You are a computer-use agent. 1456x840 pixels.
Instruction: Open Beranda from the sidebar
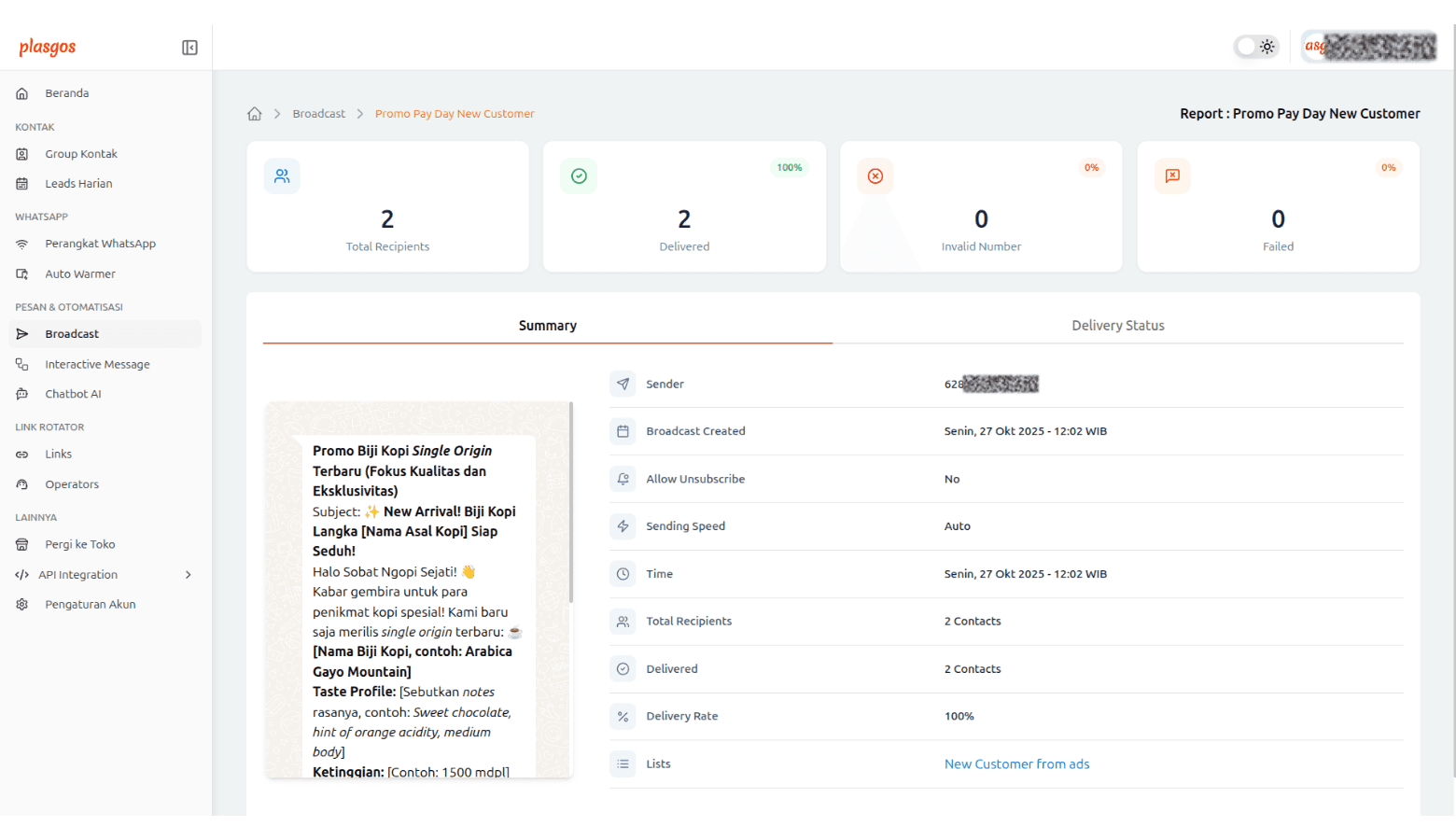pyautogui.click(x=67, y=93)
